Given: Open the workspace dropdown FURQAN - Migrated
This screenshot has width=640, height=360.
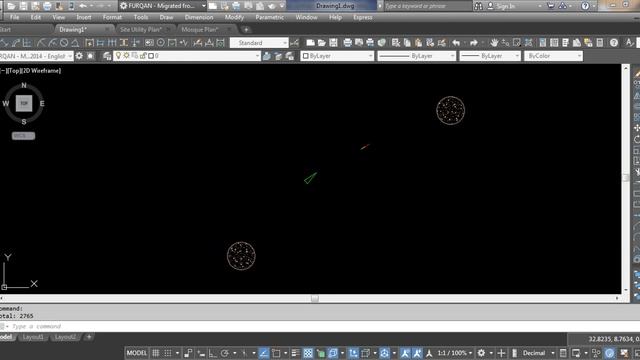Looking at the screenshot, I should click(x=163, y=6).
